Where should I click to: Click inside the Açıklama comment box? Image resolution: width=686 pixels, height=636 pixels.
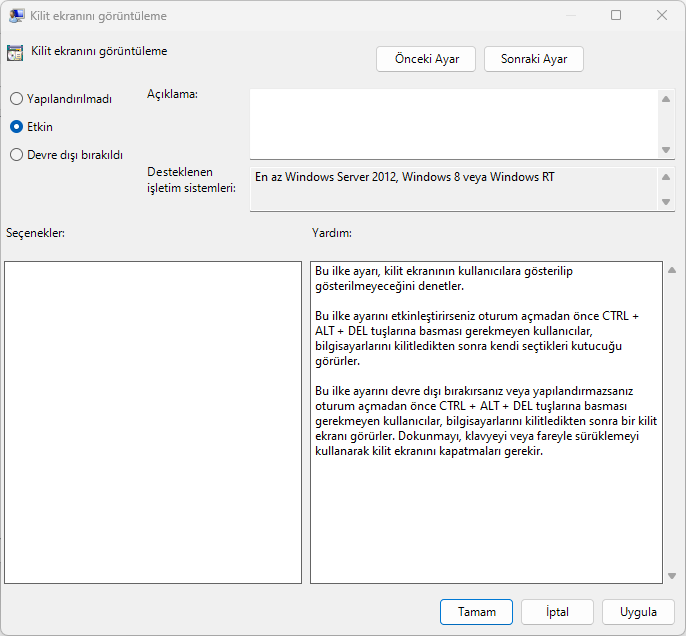454,124
